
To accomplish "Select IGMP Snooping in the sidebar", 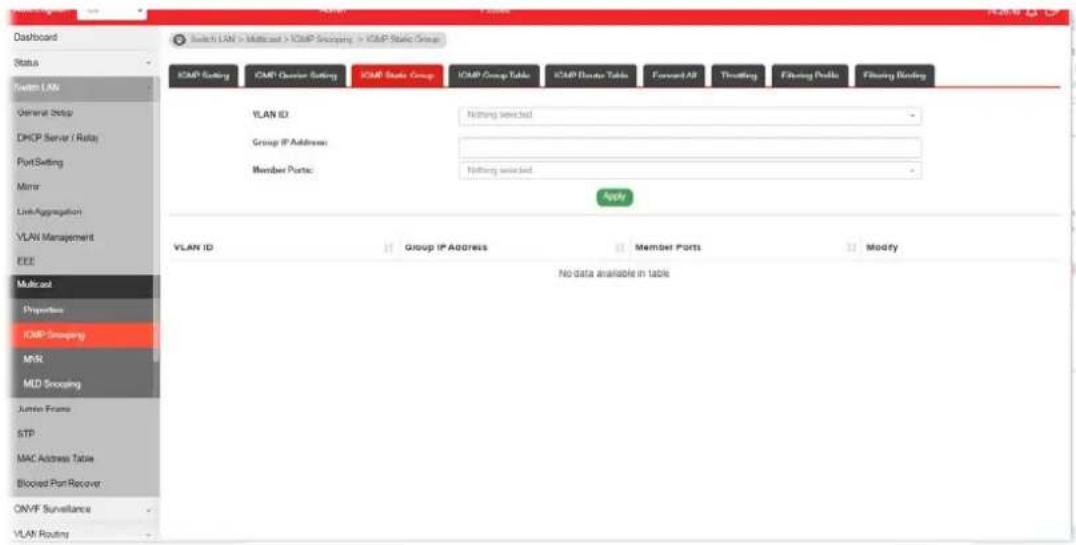I will pos(82,335).
